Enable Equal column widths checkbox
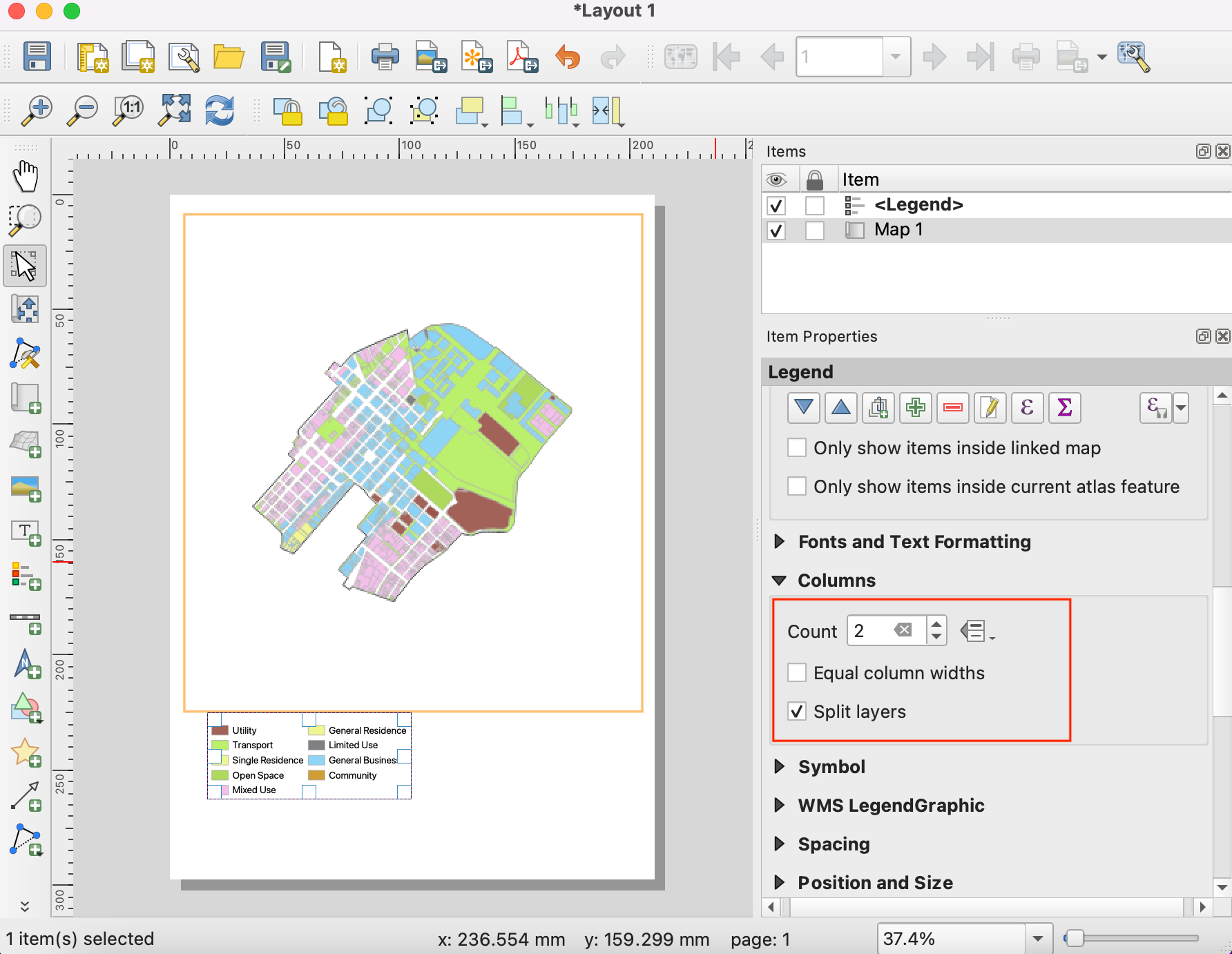Viewport: 1232px width, 954px height. point(797,673)
